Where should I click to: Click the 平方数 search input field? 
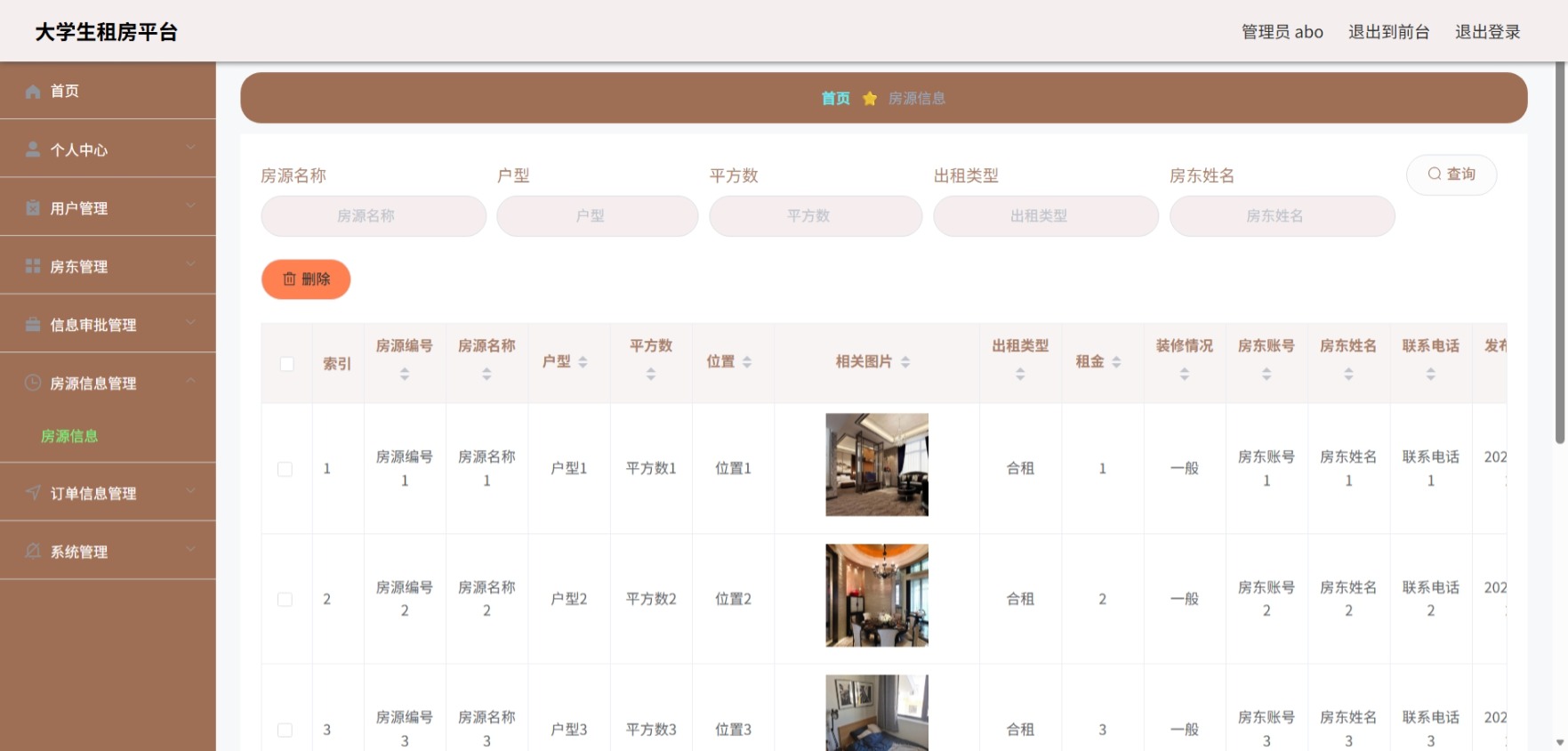[816, 216]
